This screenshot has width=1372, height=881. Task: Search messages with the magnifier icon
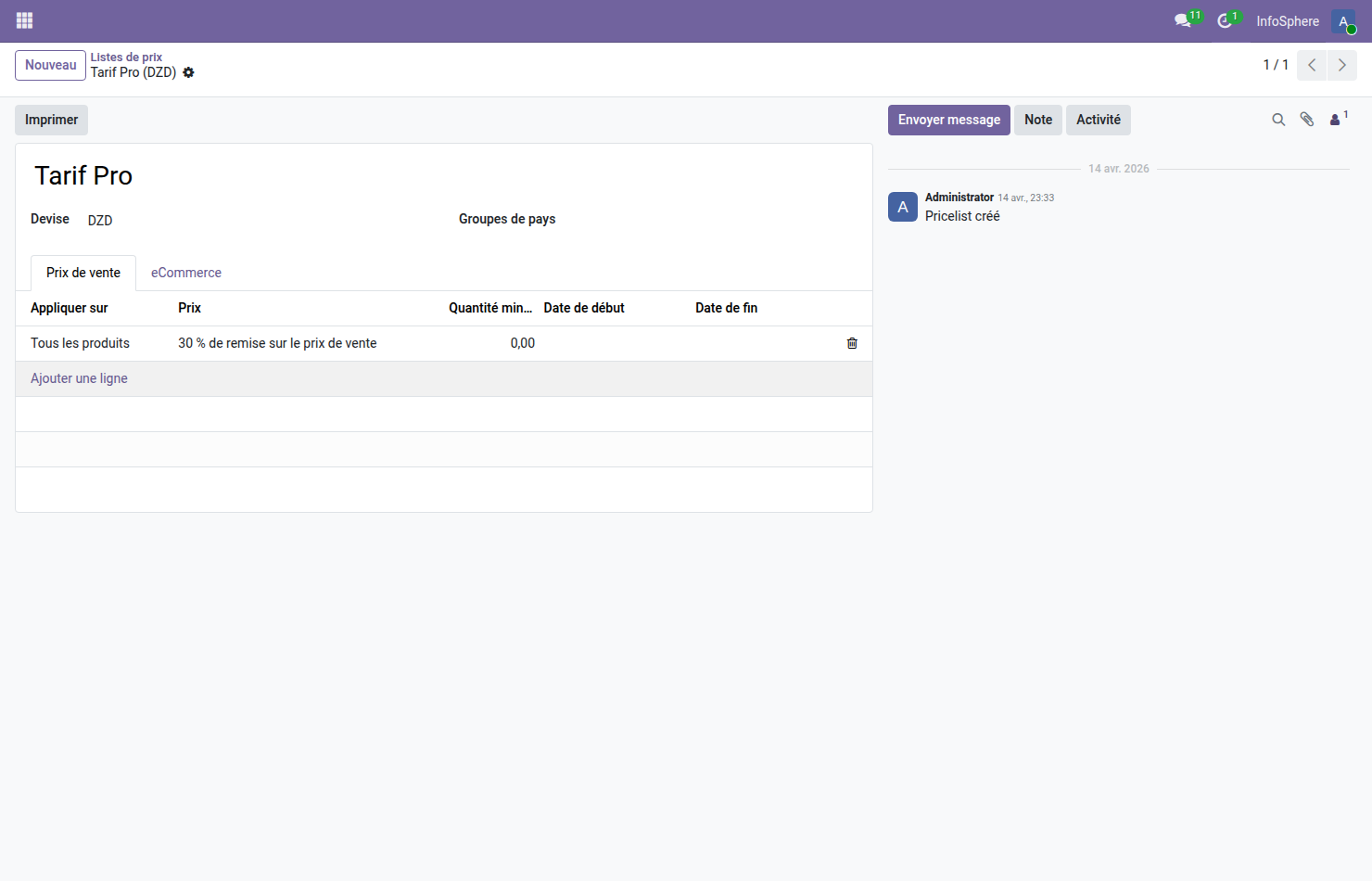point(1278,120)
